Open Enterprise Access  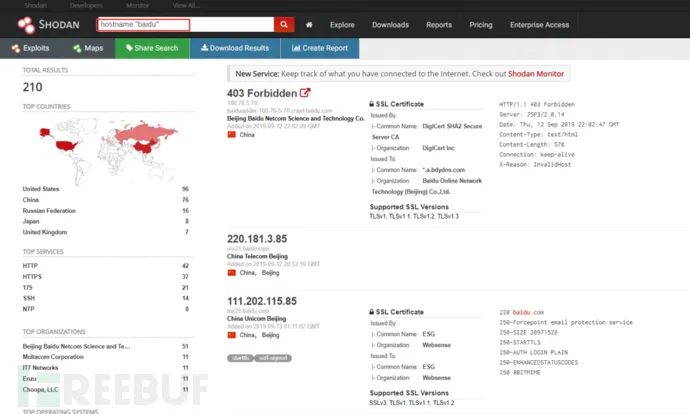click(x=540, y=25)
